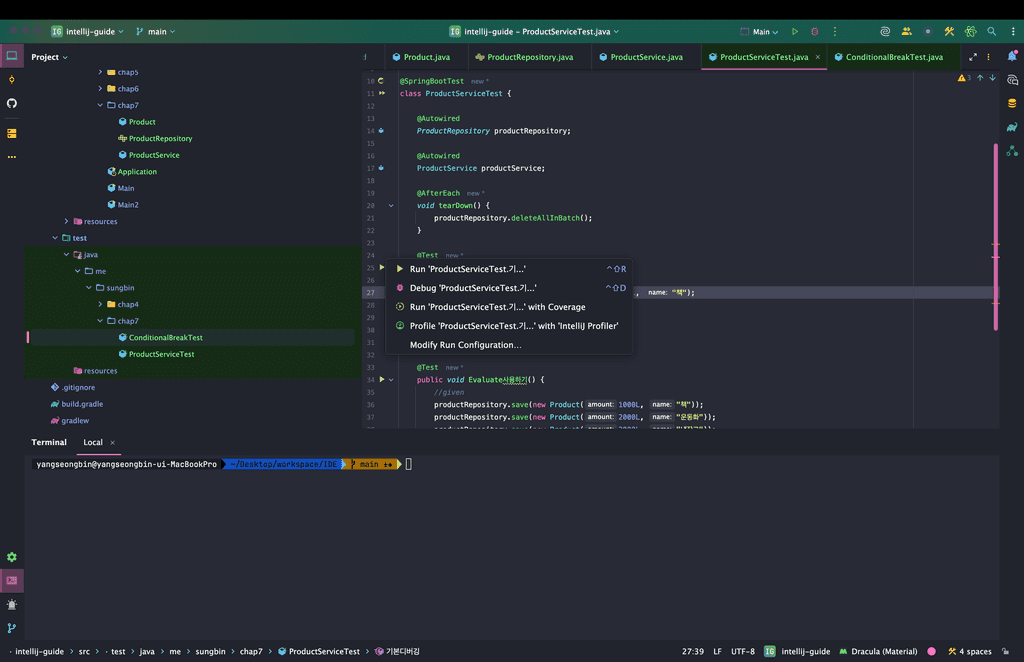This screenshot has width=1024, height=662.
Task: Open the Git tool window at bottom left
Action: tap(12, 628)
